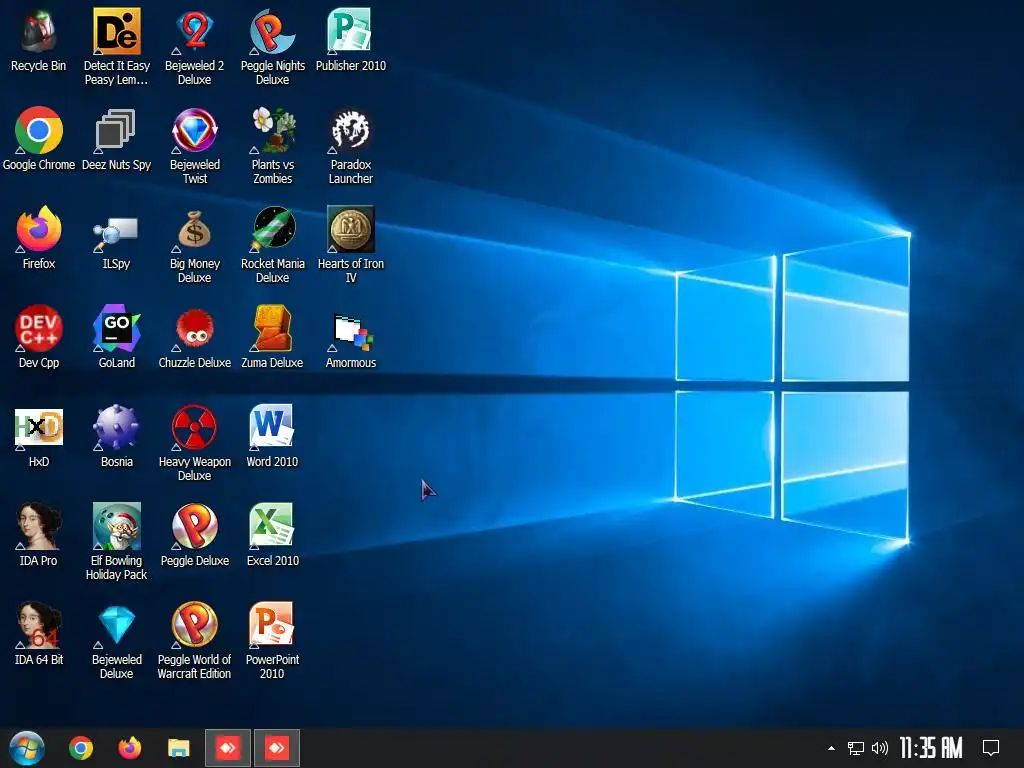Click the Chrome taskbar icon
The width and height of the screenshot is (1024, 768).
81,748
